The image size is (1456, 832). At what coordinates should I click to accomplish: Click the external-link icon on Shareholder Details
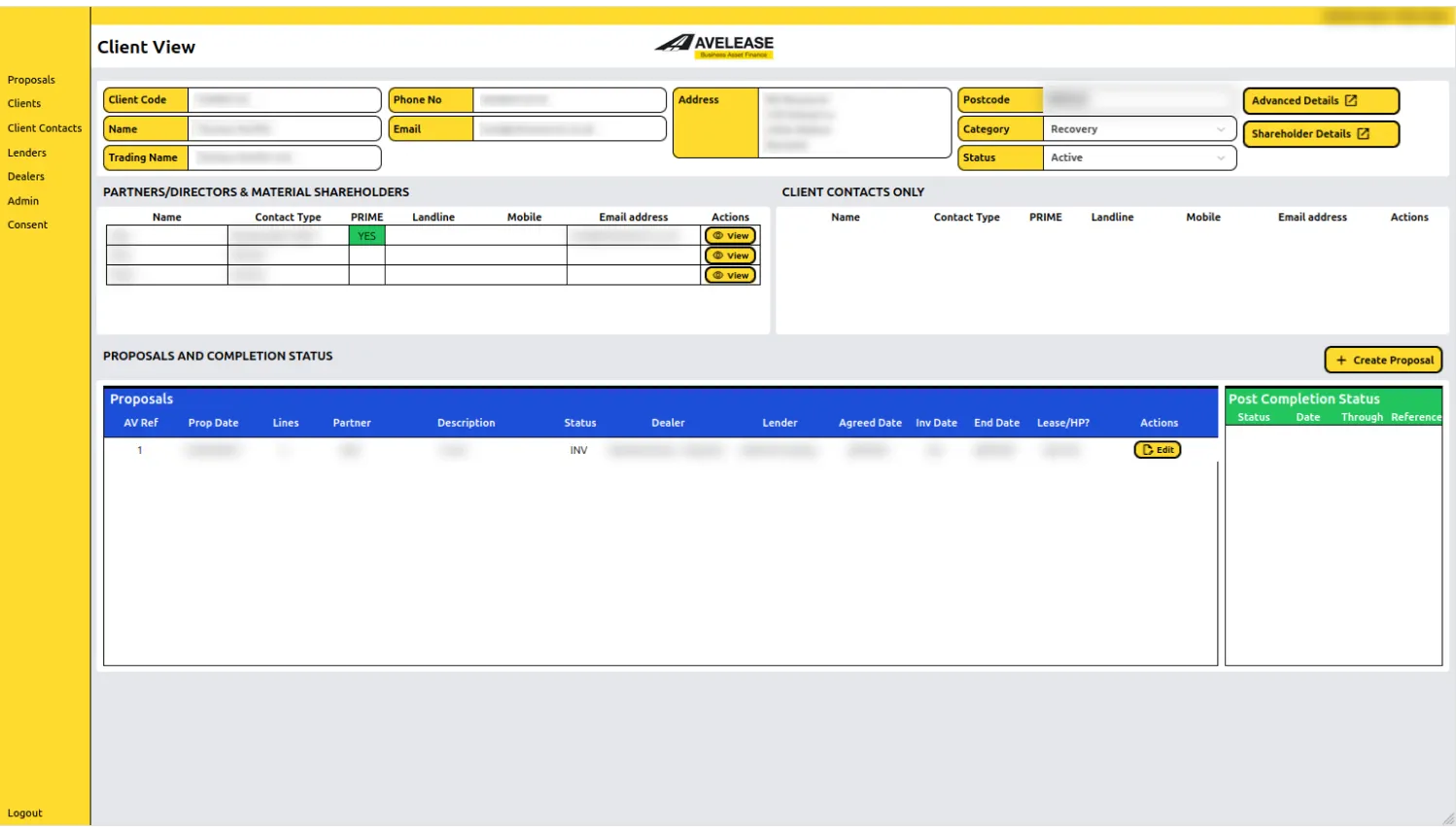pos(1363,134)
